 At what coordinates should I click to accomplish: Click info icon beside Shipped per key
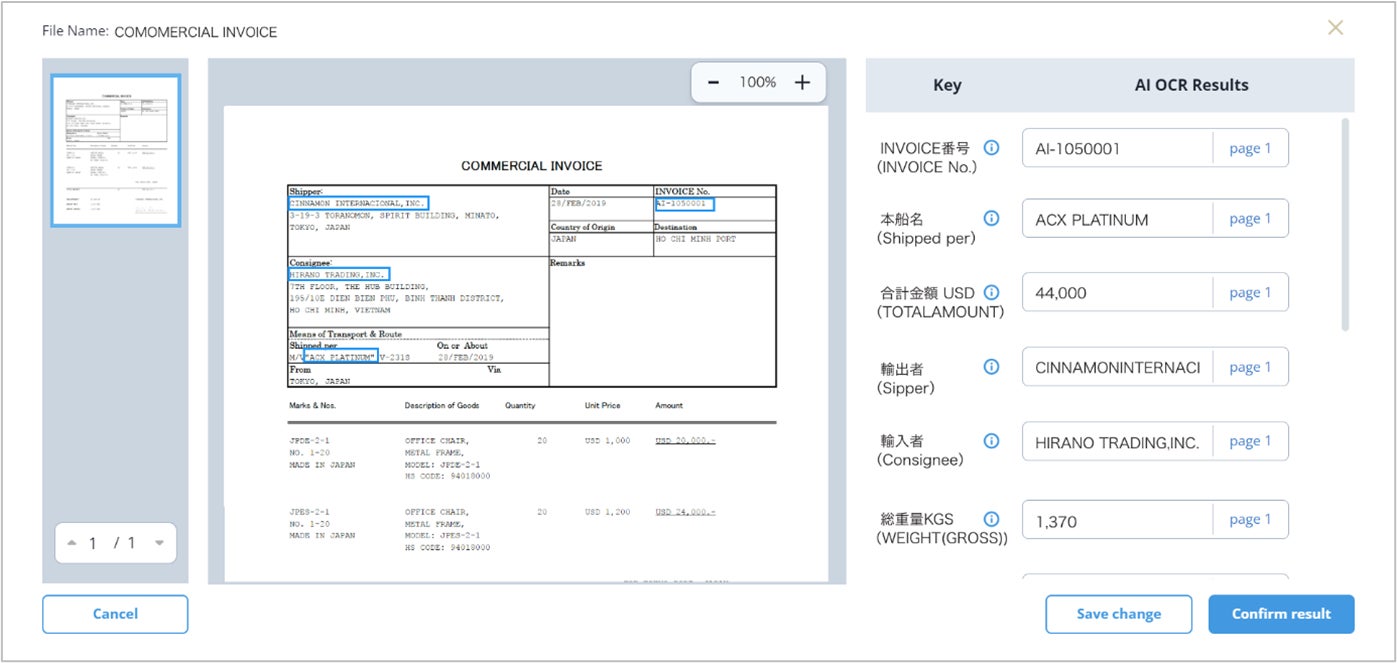[x=991, y=218]
